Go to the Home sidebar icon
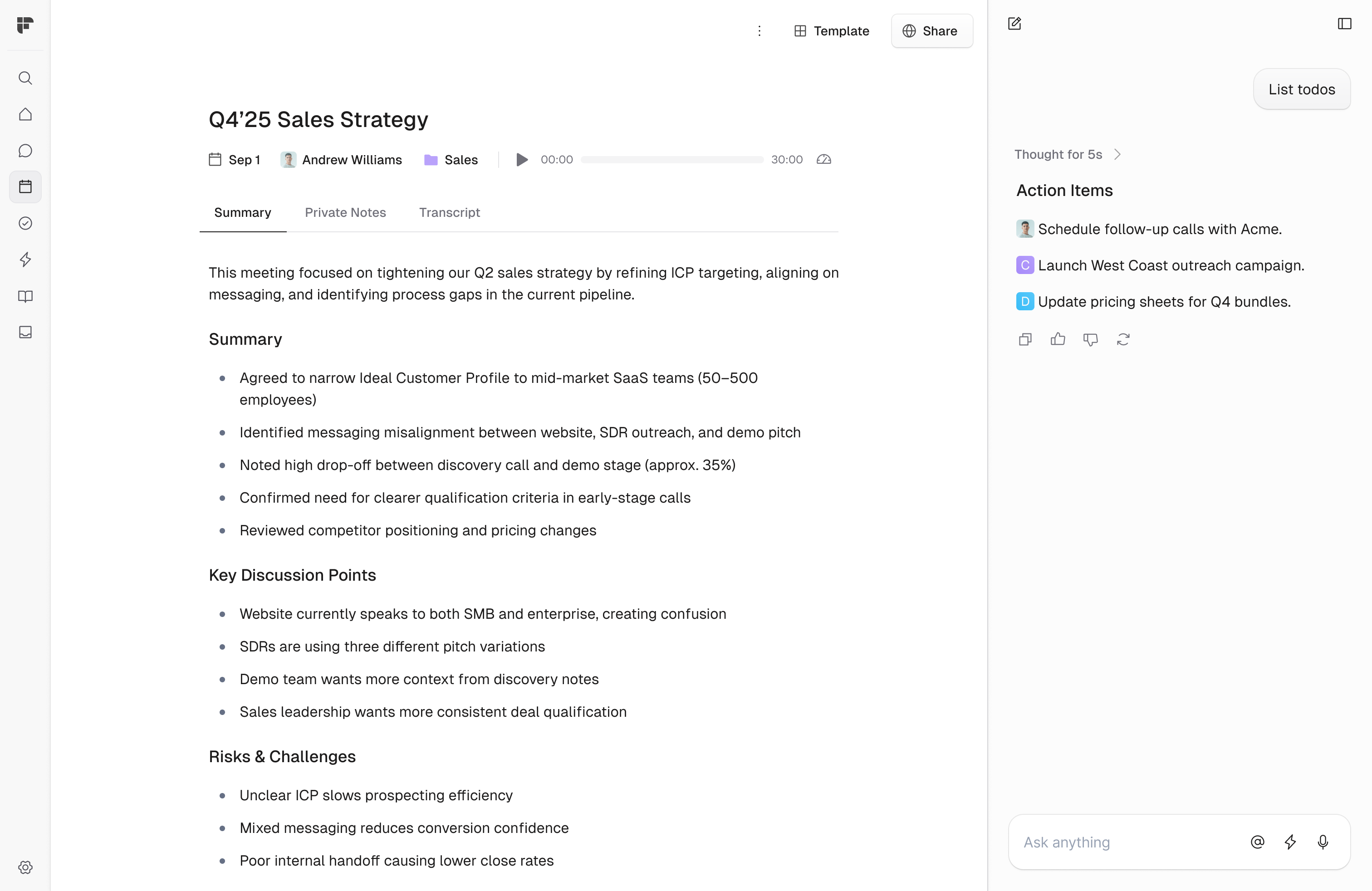 (x=25, y=114)
